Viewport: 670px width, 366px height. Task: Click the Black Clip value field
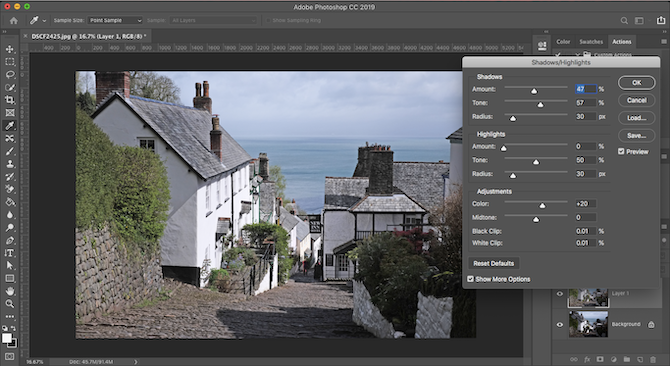(585, 231)
